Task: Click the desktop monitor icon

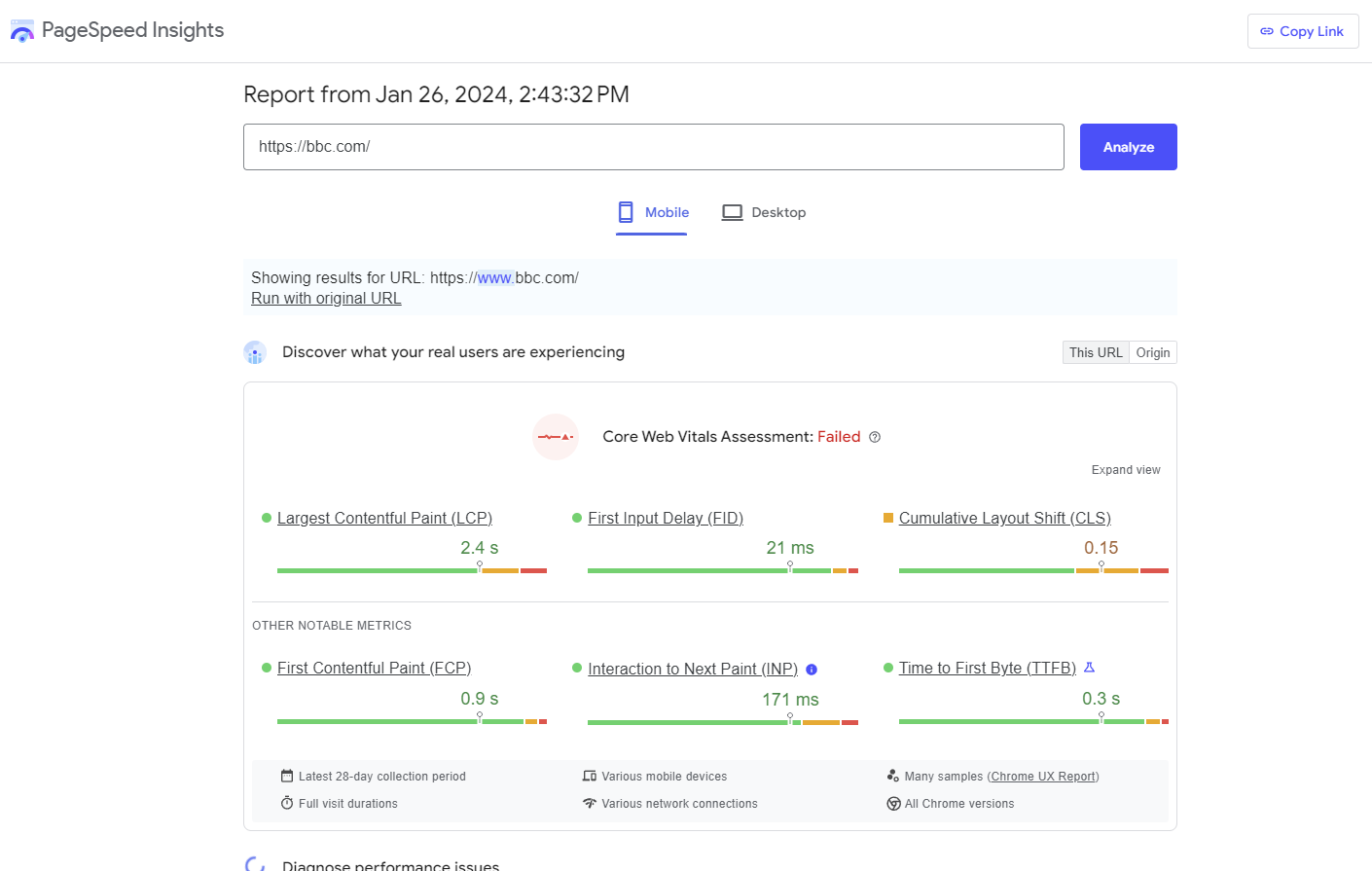Action: 732,212
